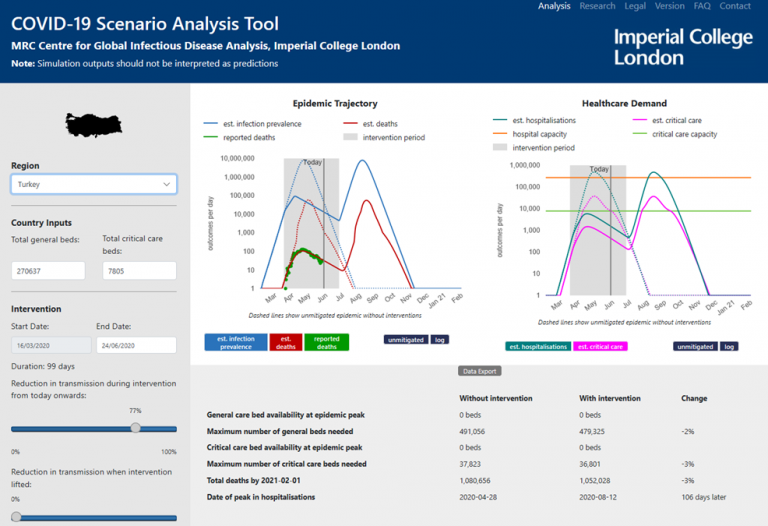Toggle log scale on Epidemic Trajectory chart
This screenshot has height=526, width=768.
(440, 339)
